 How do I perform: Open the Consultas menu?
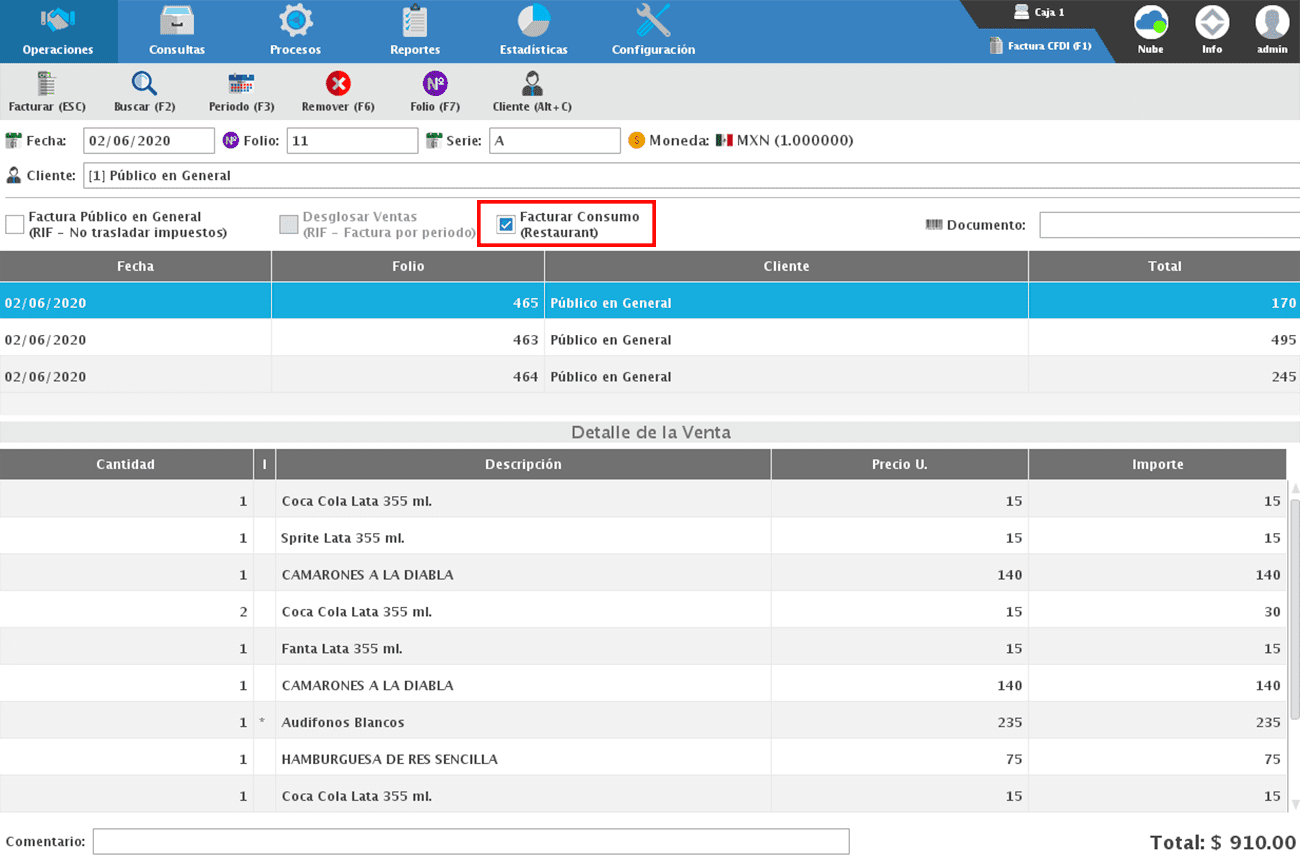[177, 31]
